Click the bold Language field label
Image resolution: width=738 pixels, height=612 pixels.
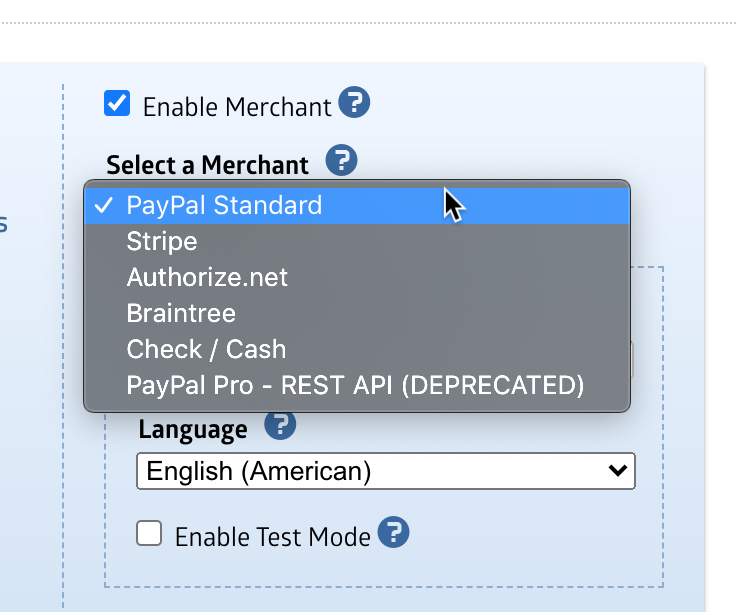(193, 430)
